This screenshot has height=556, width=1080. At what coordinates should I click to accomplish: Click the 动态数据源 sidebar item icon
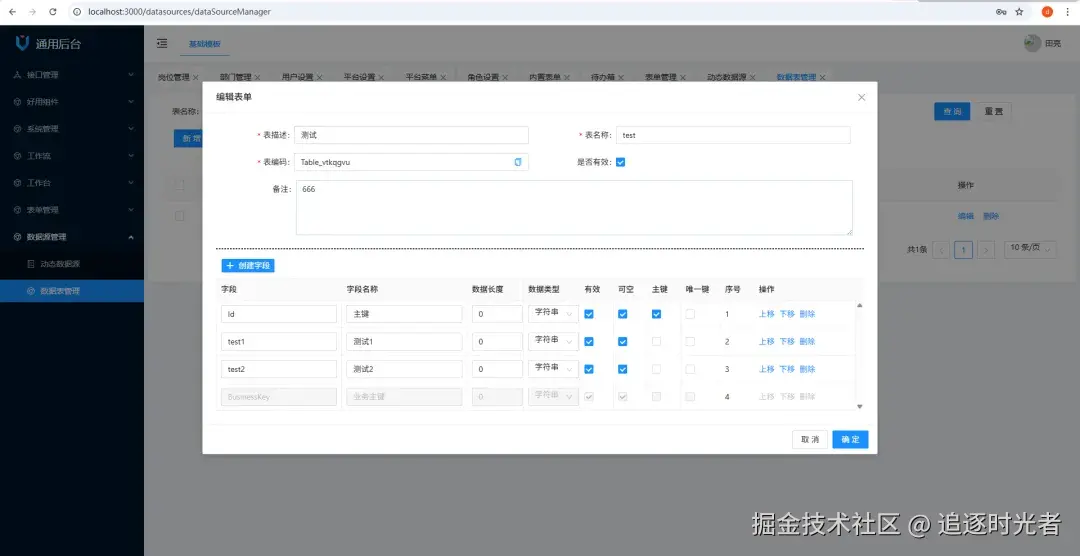[x=30, y=264]
